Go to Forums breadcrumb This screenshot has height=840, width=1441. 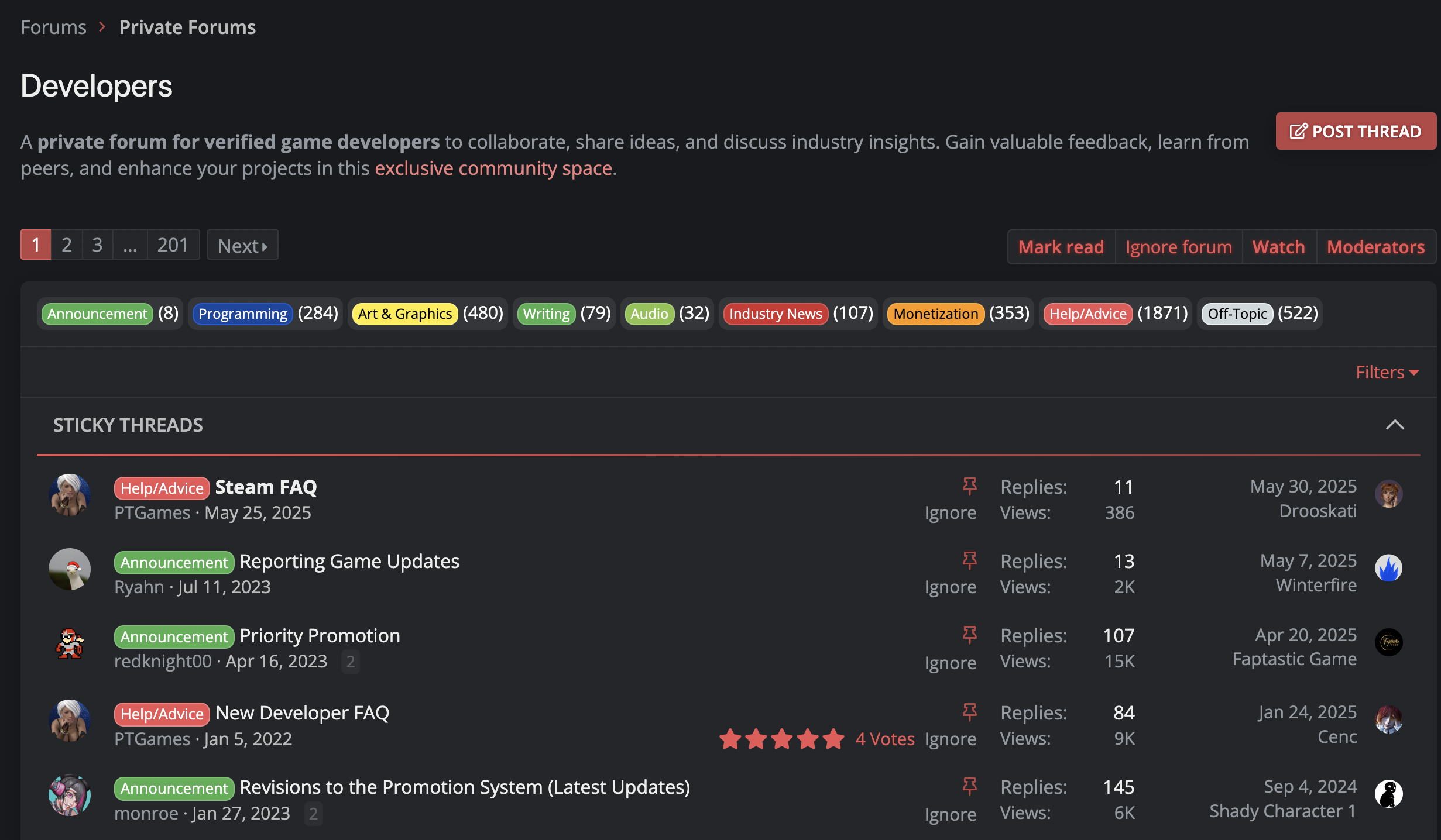53,27
